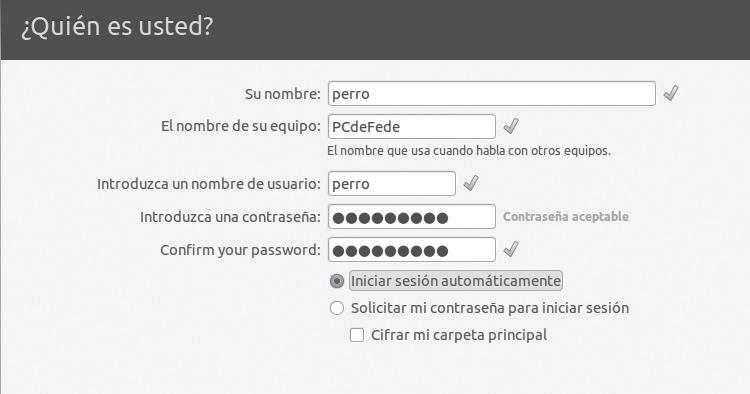Focus the Su nombre text field
750x394 pixels.
click(x=492, y=94)
